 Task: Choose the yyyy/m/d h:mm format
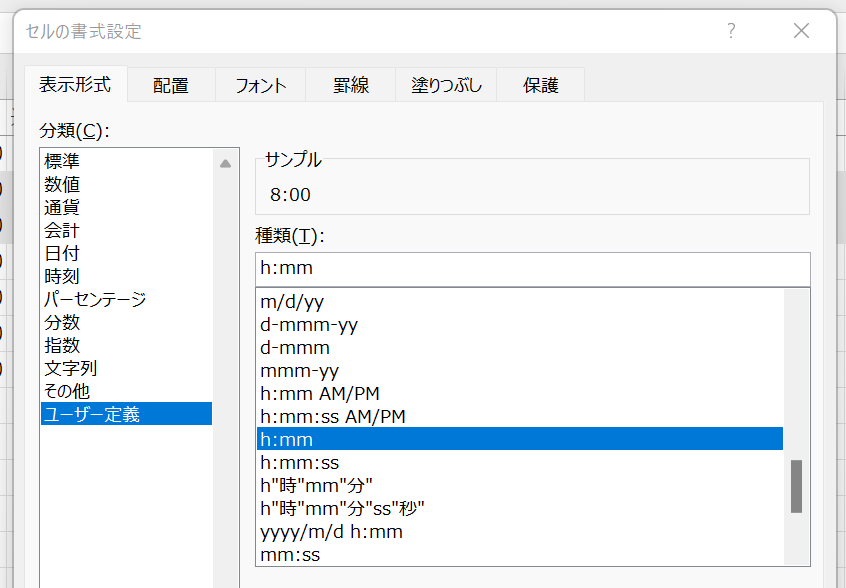(x=331, y=531)
